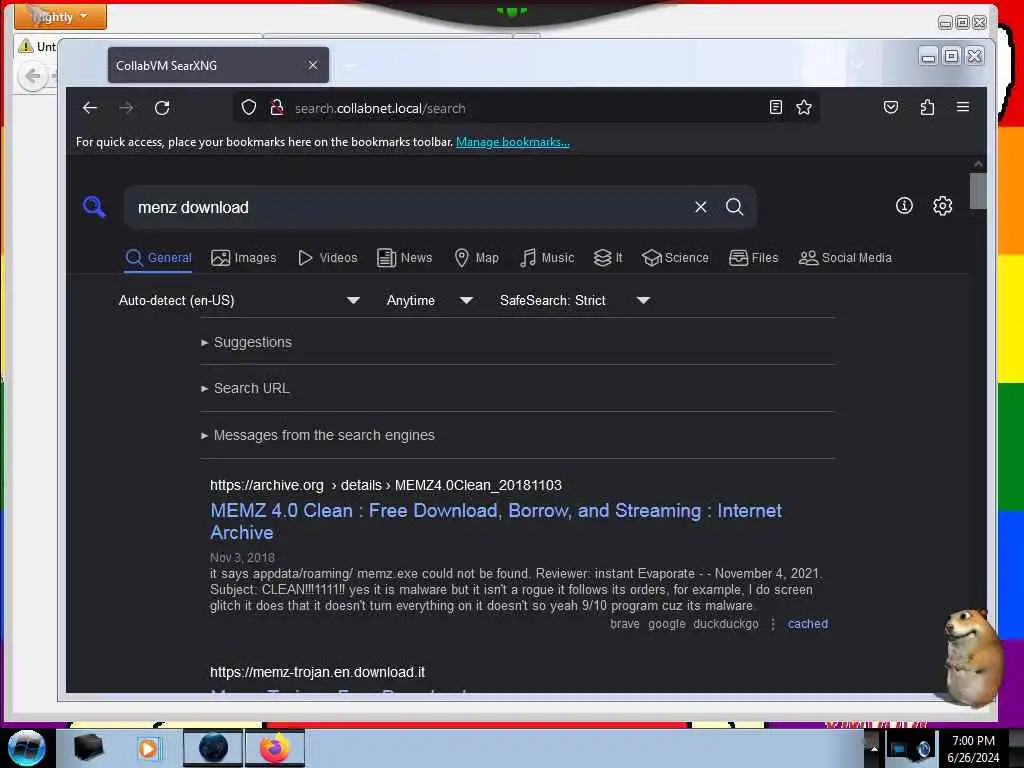Open the extensions puzzle icon
Image resolution: width=1024 pixels, height=768 pixels.
tap(927, 108)
